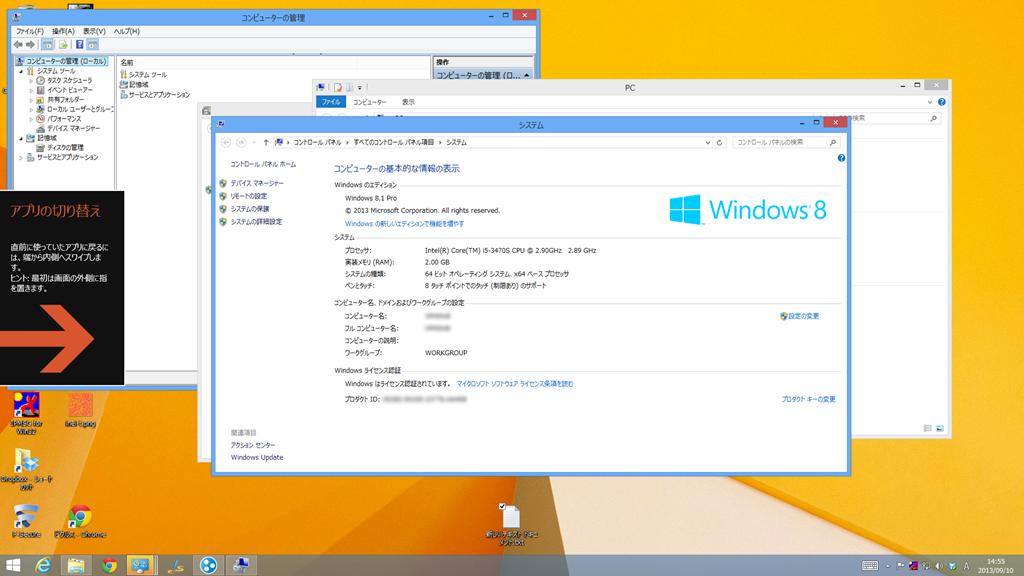
Task: Select the Chrome shortcut desktop icon
Action: pos(80,521)
